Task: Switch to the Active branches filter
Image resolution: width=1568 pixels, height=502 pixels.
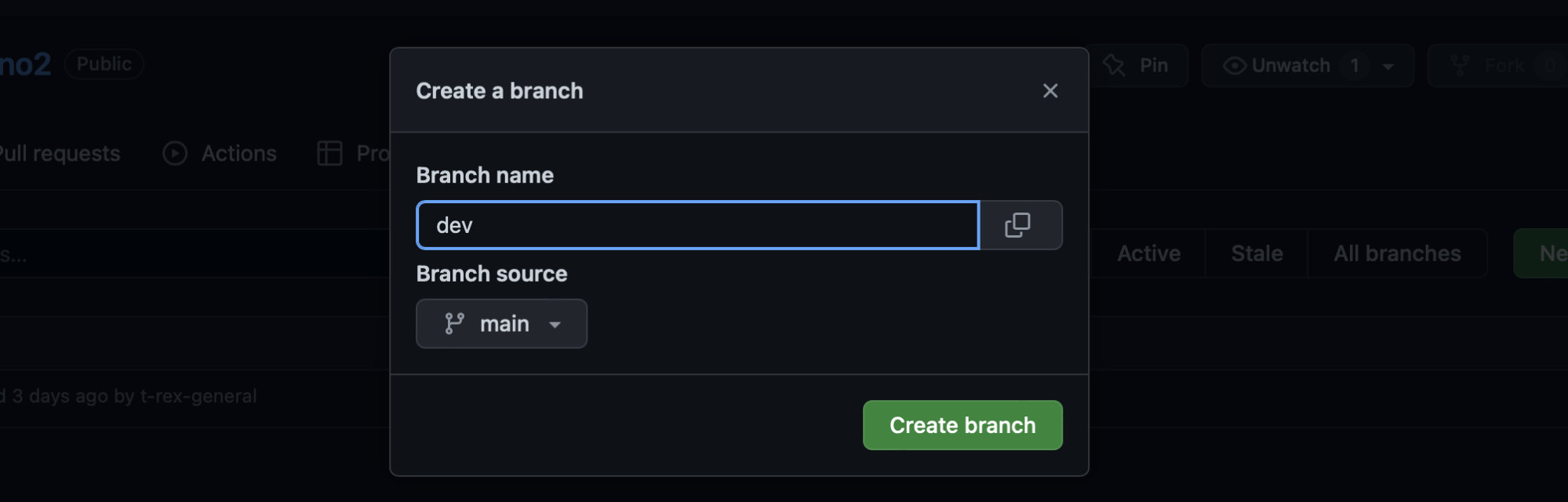Action: 1148,253
